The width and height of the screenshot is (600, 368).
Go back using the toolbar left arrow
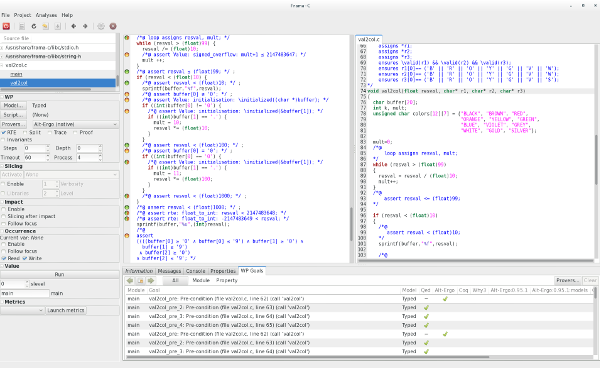(x=73, y=26)
